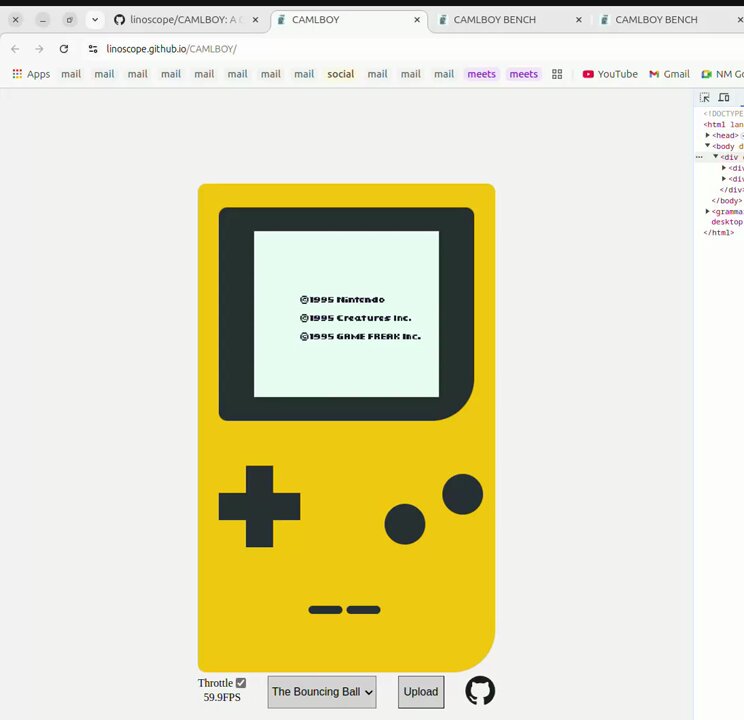This screenshot has width=744, height=720.
Task: Open the YouTube bookmark
Action: click(x=610, y=74)
